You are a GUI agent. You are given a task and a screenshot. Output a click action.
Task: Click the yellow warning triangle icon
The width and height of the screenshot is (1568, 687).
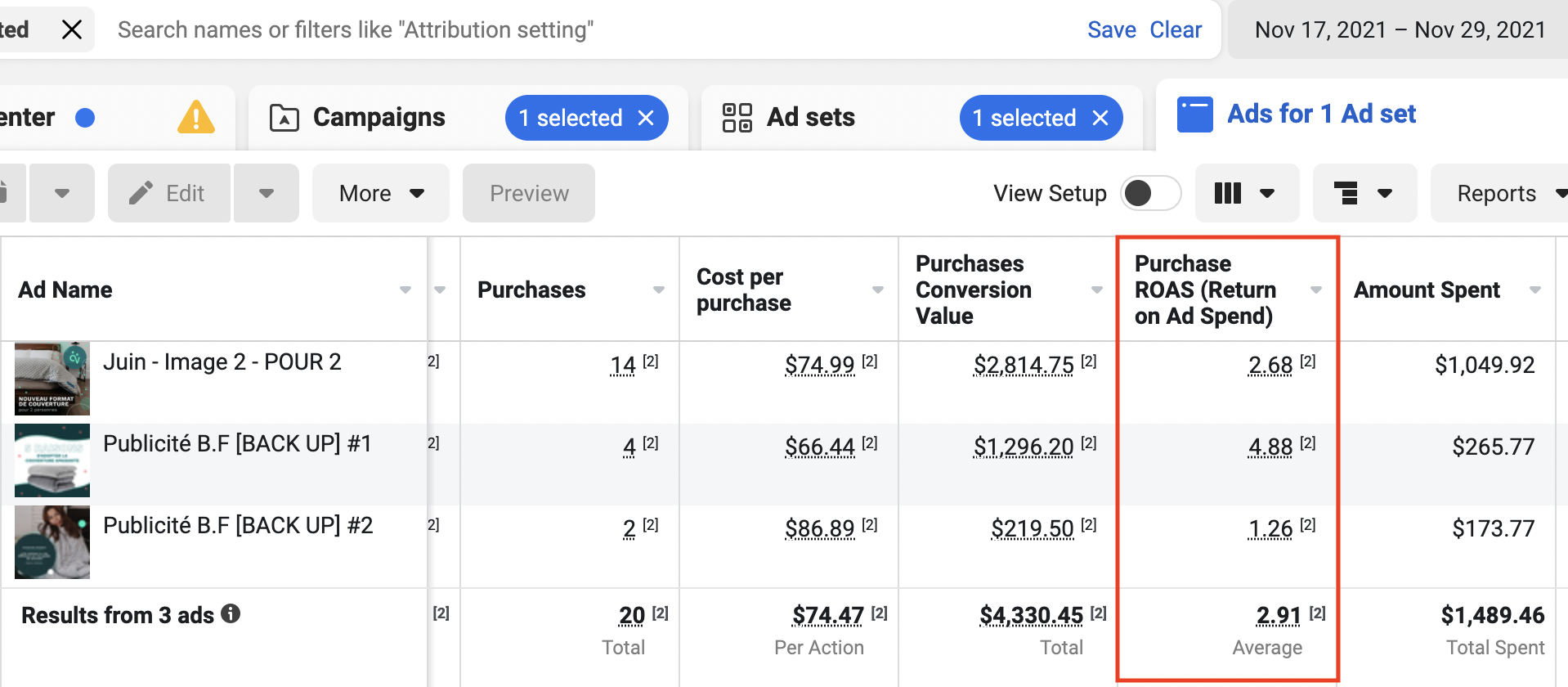coord(196,117)
